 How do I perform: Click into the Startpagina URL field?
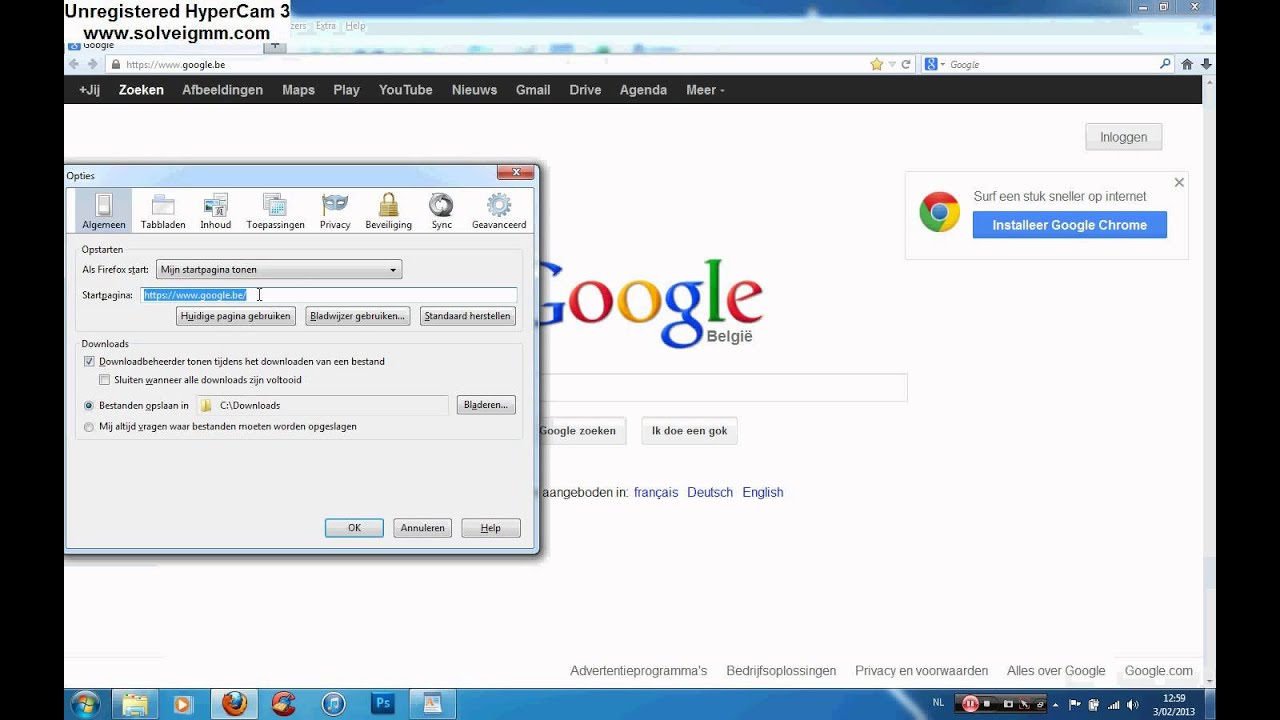[329, 295]
